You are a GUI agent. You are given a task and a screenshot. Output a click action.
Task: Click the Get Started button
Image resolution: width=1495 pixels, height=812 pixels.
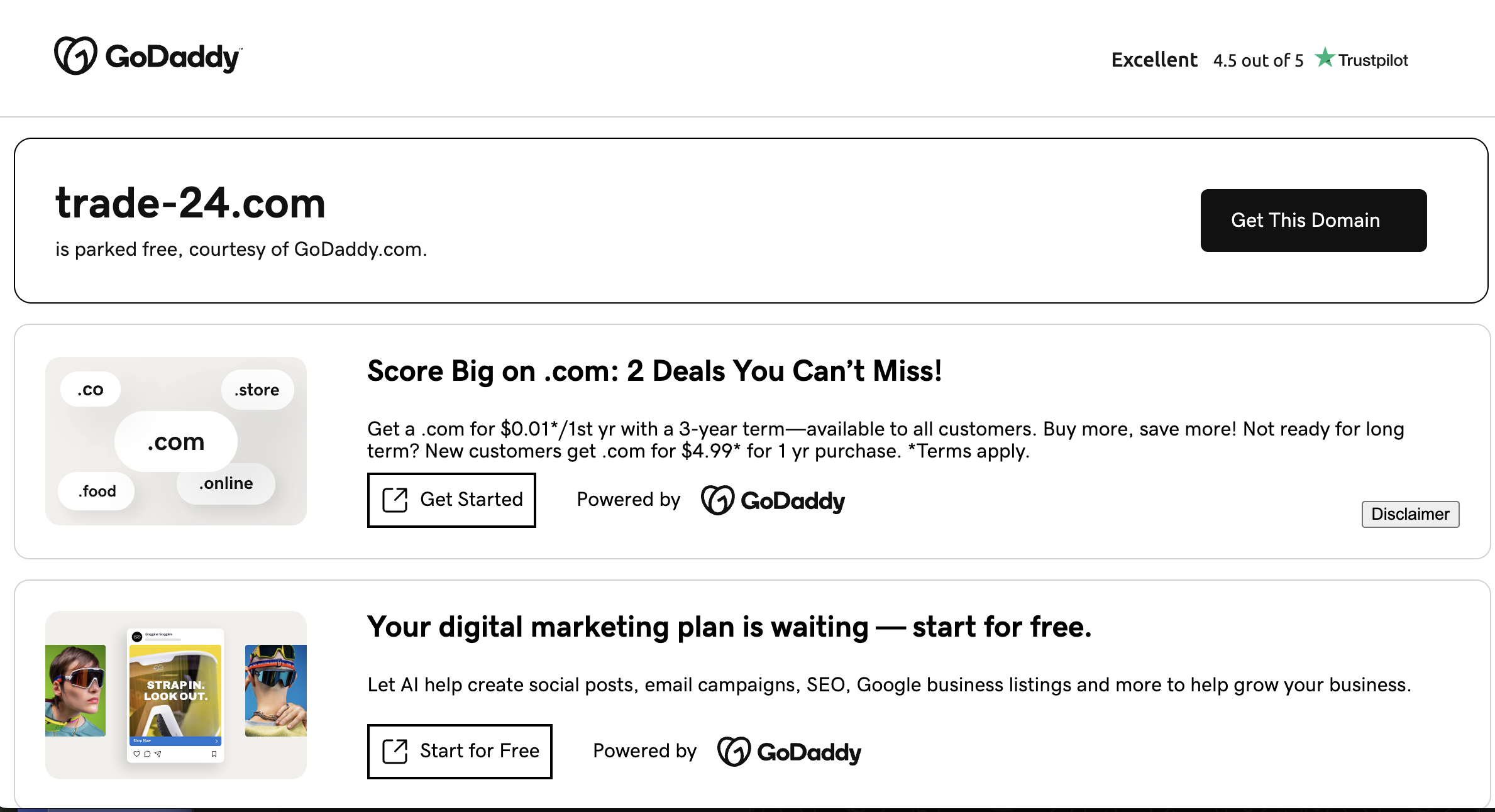pyautogui.click(x=451, y=500)
